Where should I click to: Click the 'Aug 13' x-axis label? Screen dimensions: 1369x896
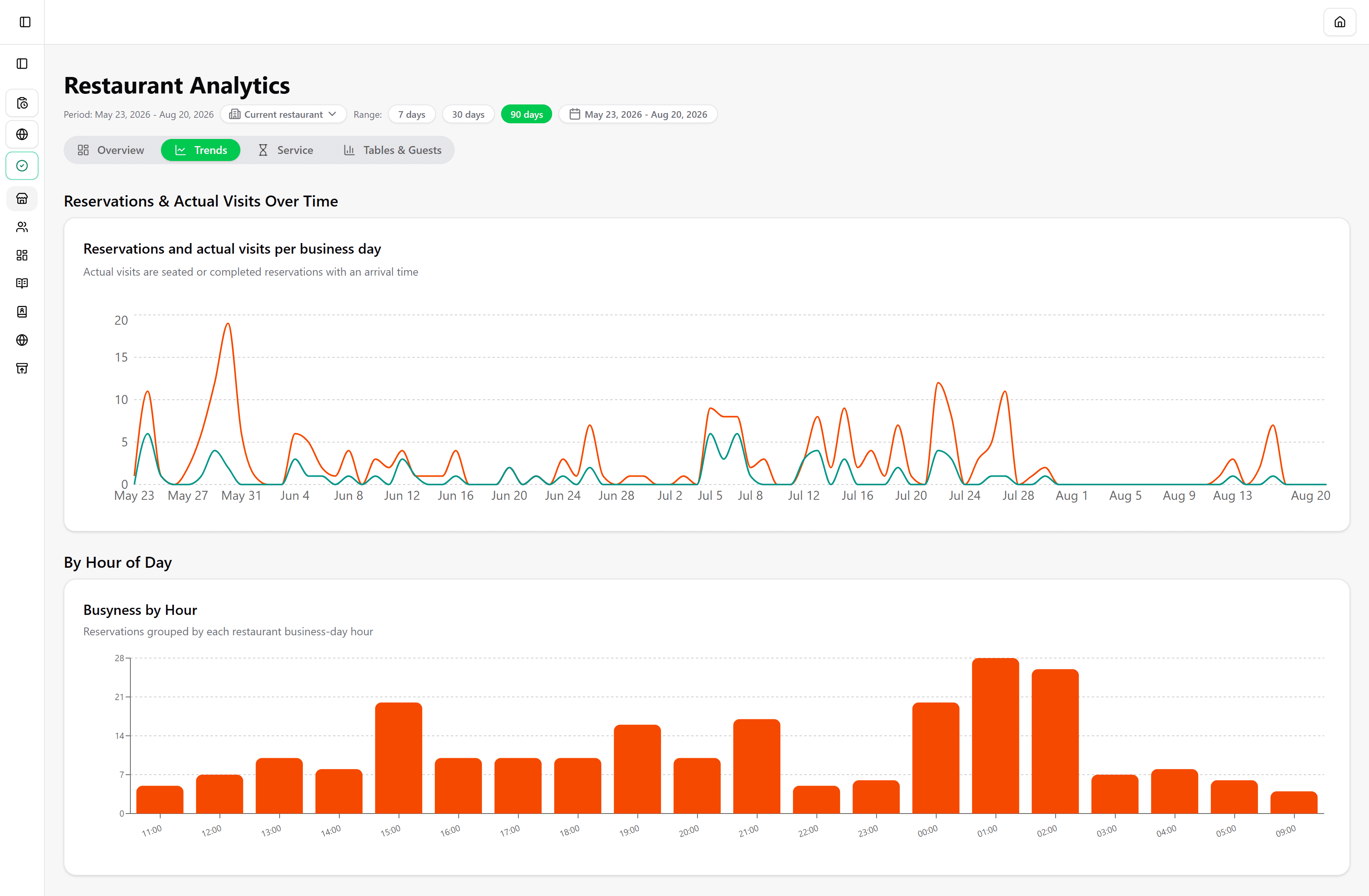[1232, 496]
